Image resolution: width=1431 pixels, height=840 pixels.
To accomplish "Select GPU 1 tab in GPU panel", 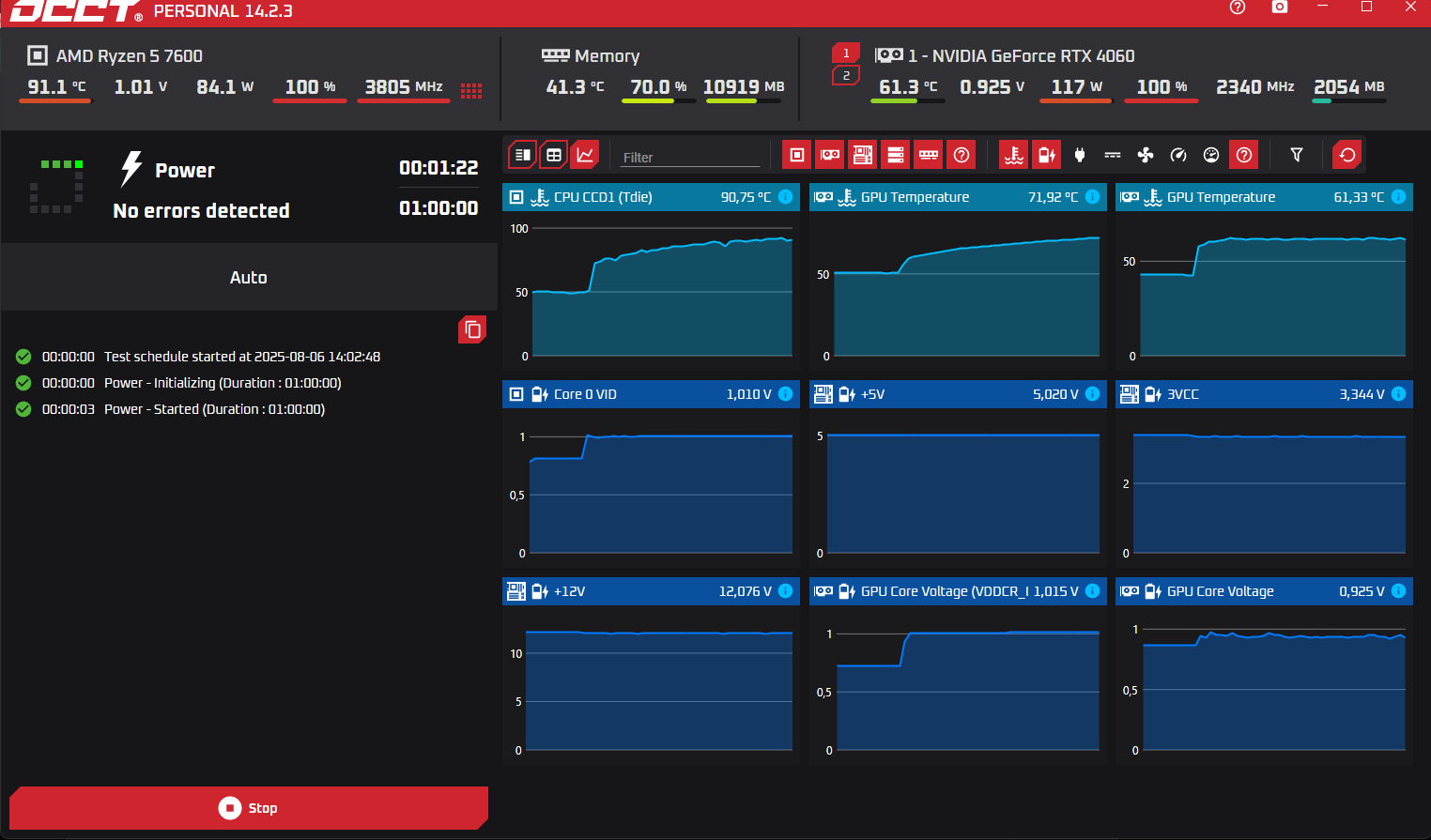I will pyautogui.click(x=846, y=53).
